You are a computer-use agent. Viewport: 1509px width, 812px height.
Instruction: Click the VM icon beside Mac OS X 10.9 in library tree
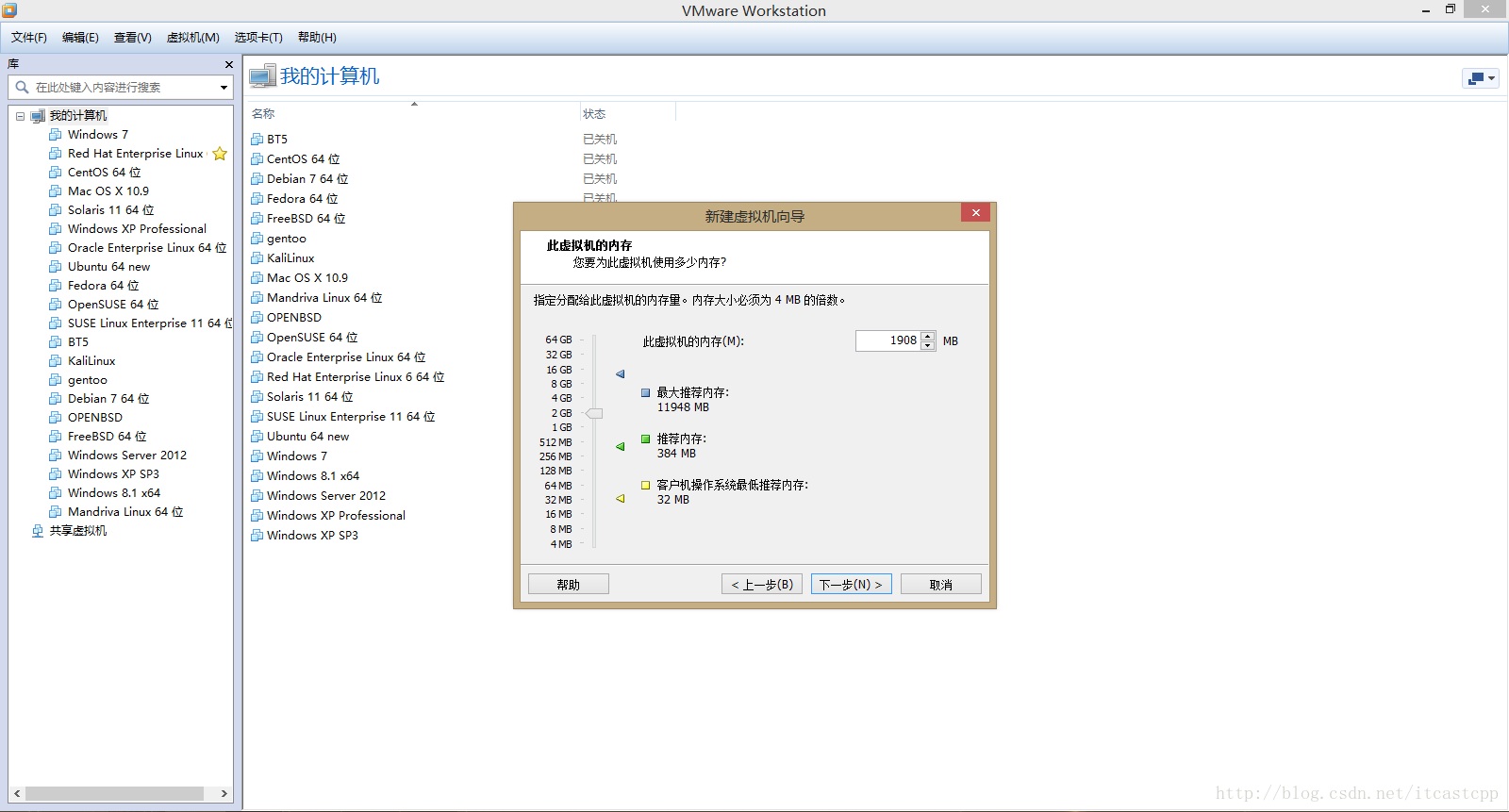56,191
